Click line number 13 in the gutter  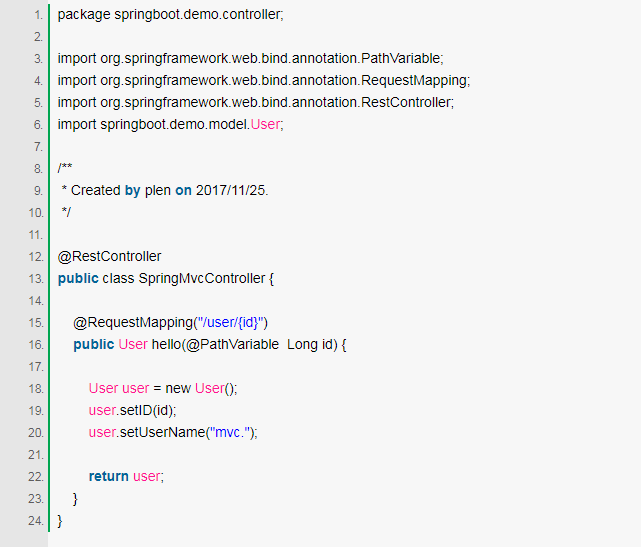coord(36,279)
